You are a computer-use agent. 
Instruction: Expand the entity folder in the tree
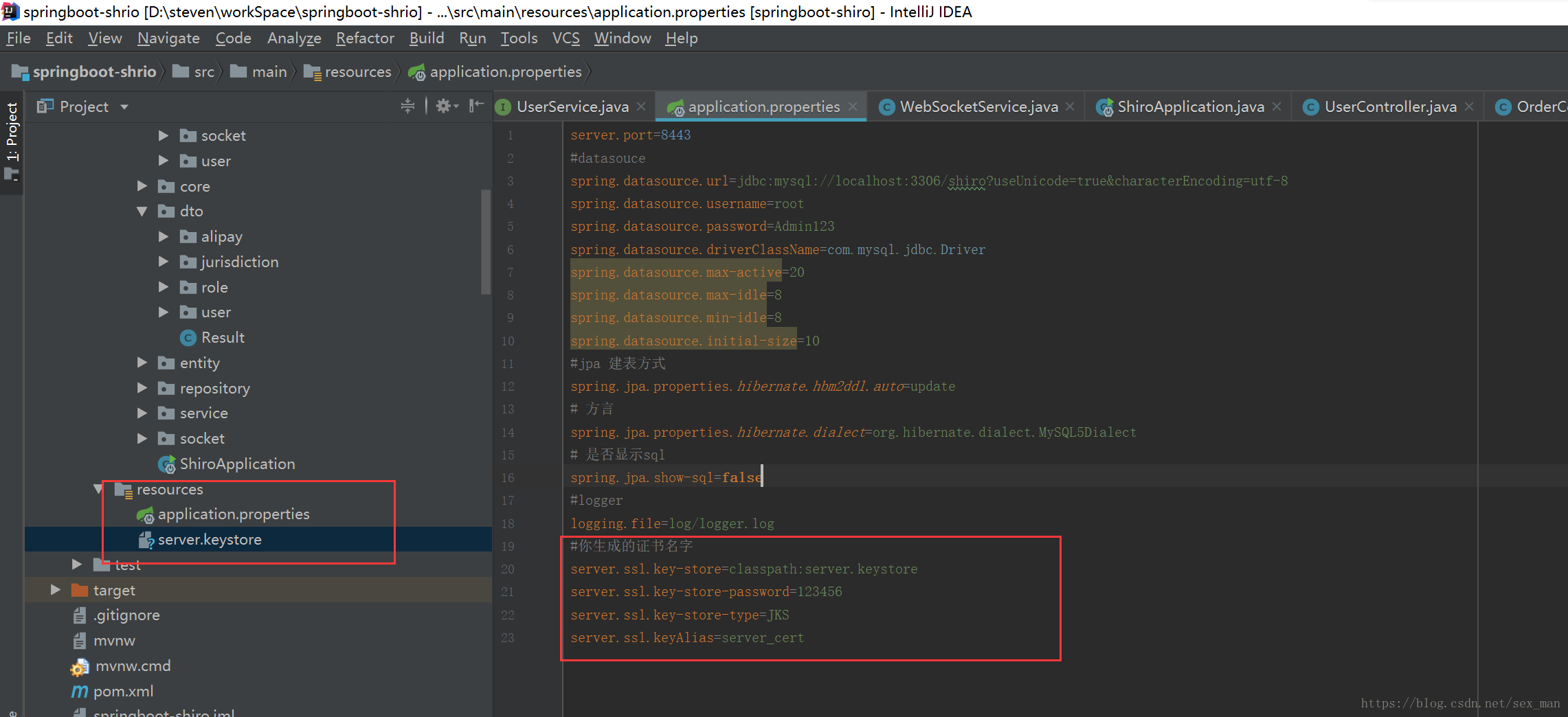(x=142, y=363)
